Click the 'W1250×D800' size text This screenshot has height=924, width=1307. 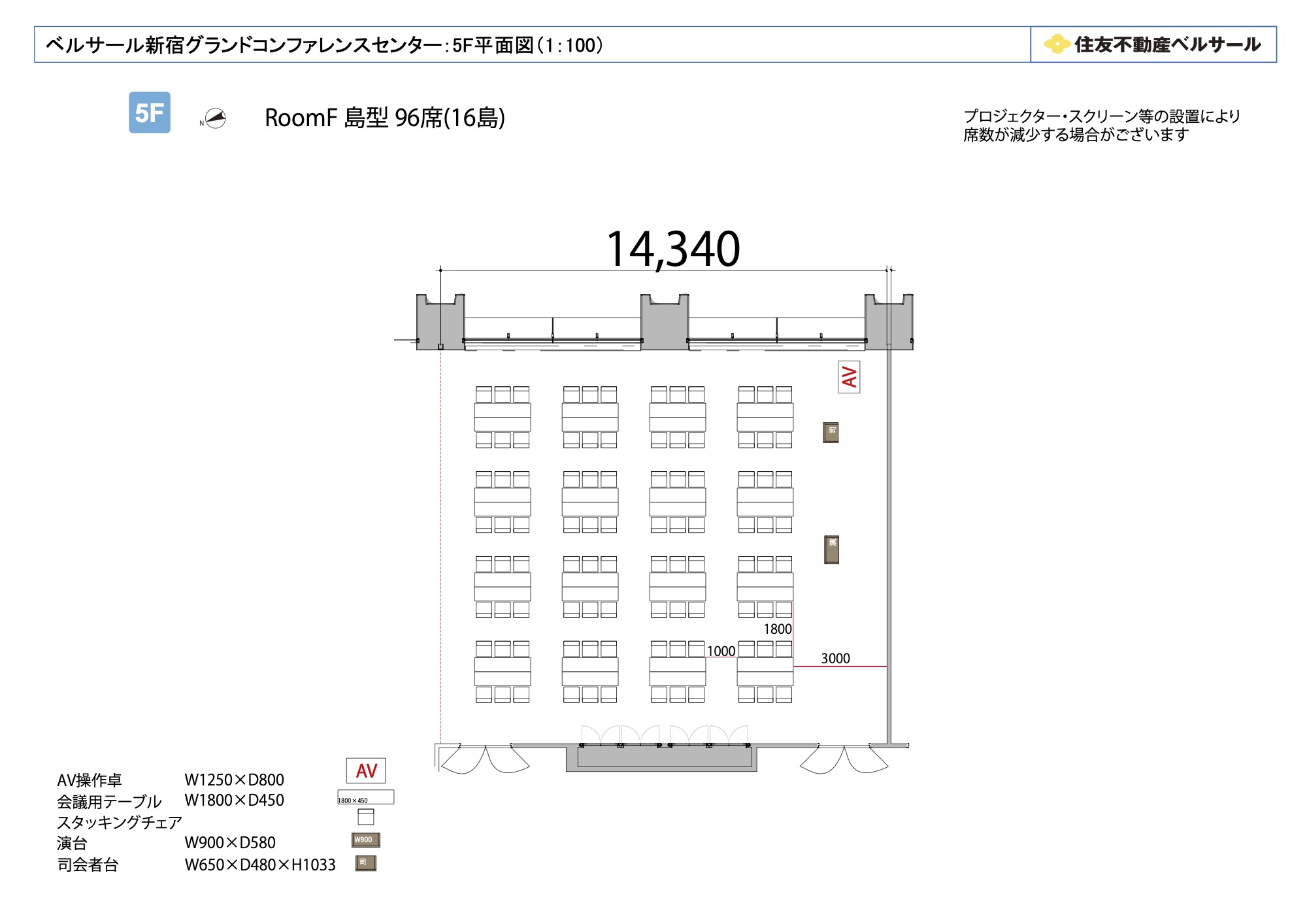tap(234, 780)
